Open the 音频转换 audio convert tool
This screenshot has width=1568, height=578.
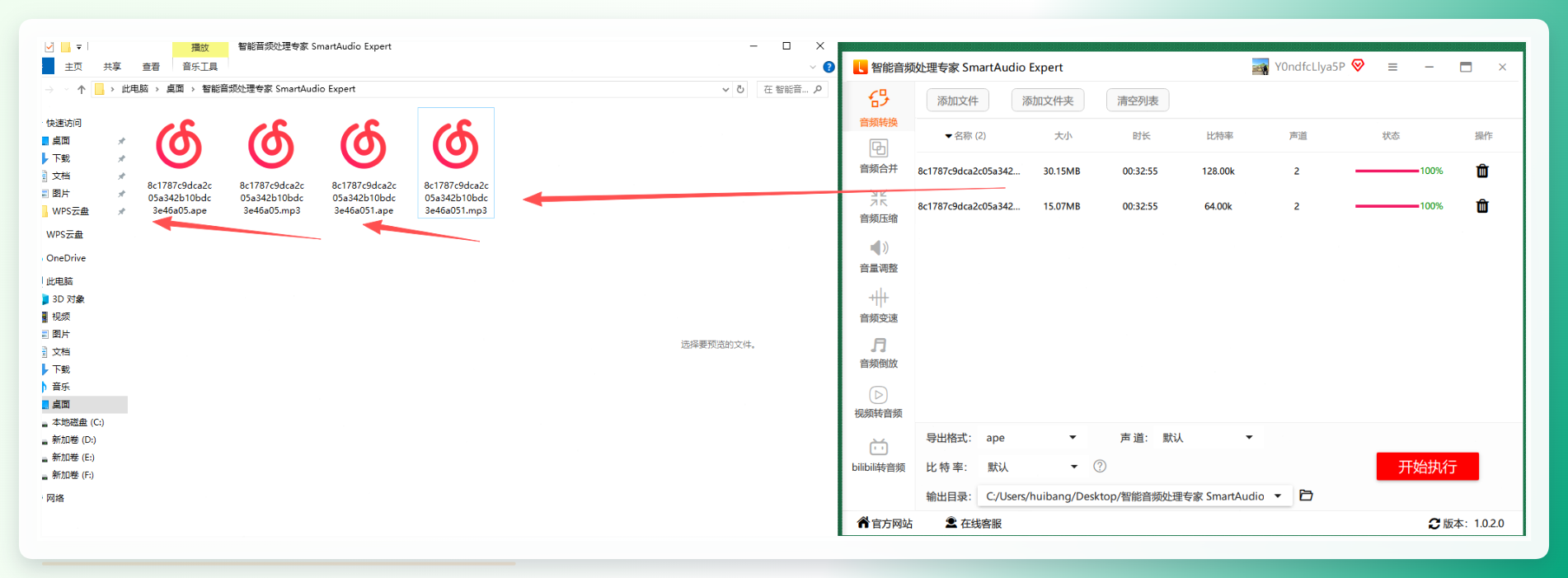pos(878,108)
